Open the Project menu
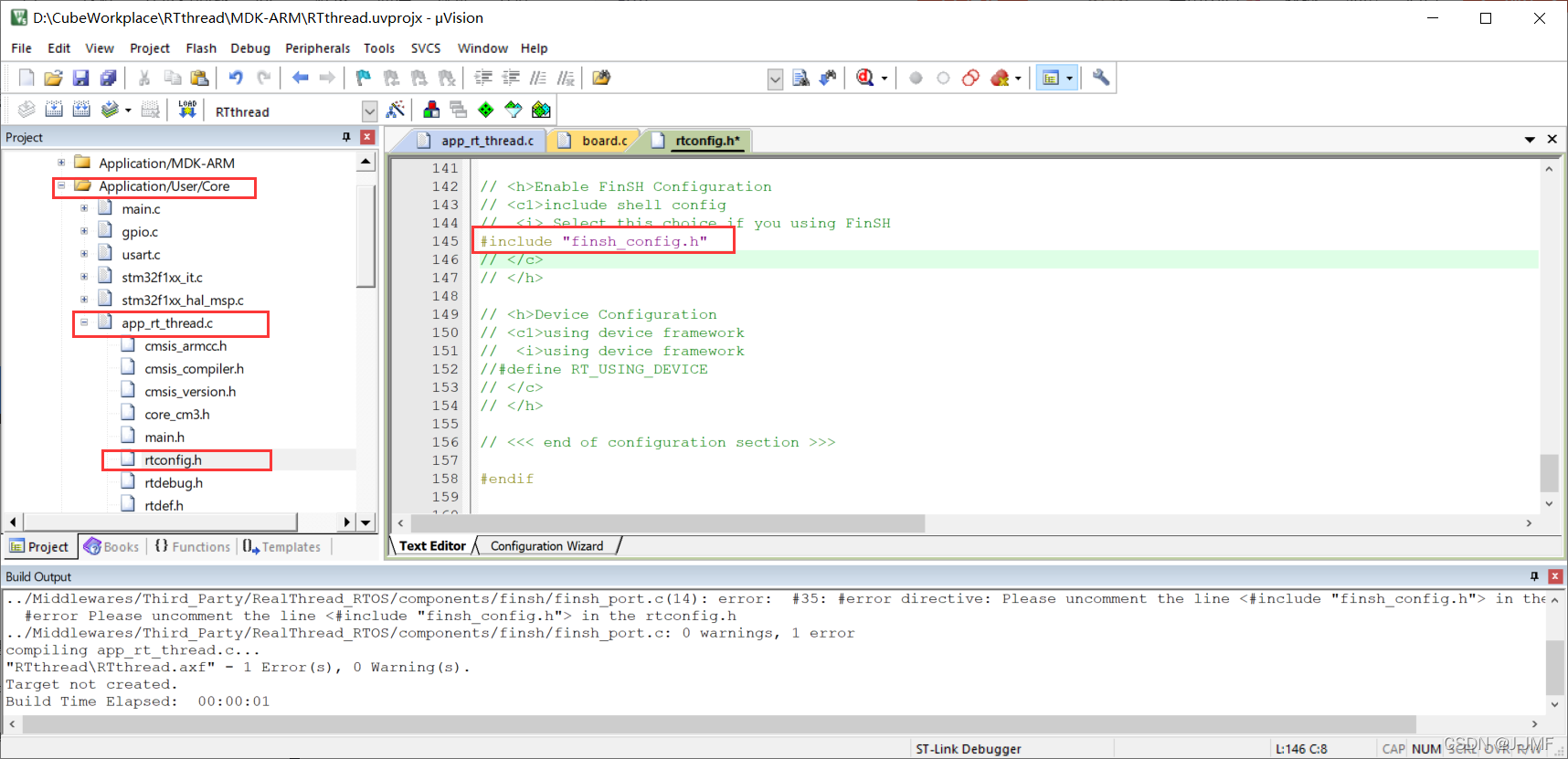The width and height of the screenshot is (1568, 759). point(150,48)
